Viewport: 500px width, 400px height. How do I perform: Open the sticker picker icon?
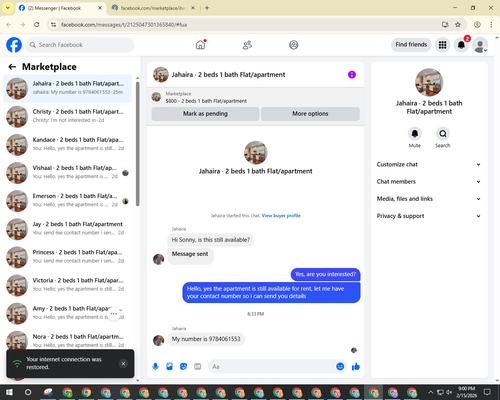(184, 367)
